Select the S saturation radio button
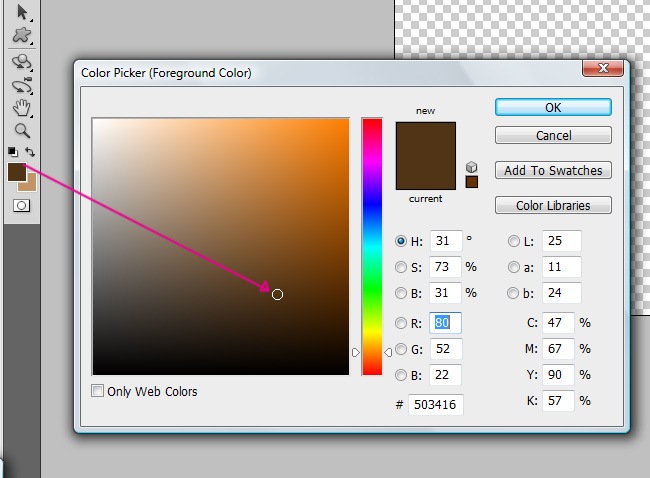 point(402,267)
